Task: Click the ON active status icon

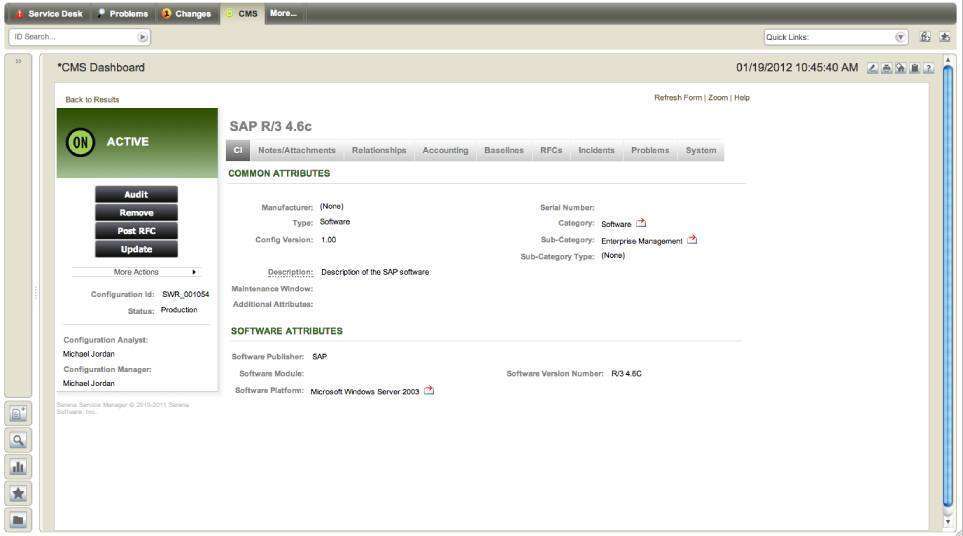Action: pyautogui.click(x=80, y=142)
